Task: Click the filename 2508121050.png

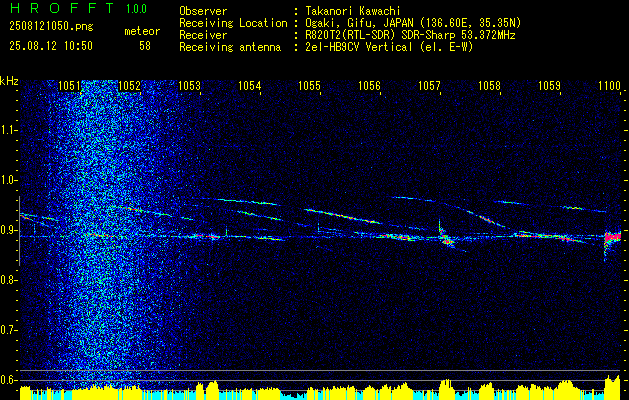Action: [51, 26]
